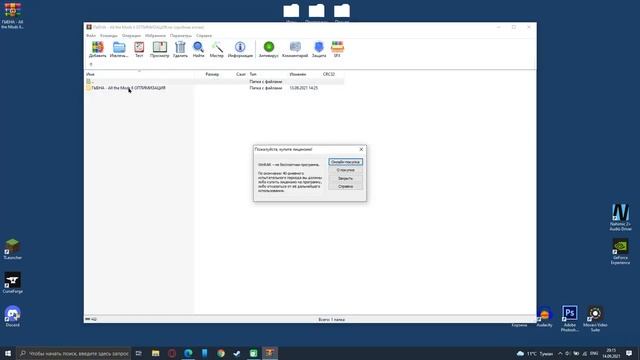Create SFX archive via toolbar icon

pyautogui.click(x=337, y=49)
